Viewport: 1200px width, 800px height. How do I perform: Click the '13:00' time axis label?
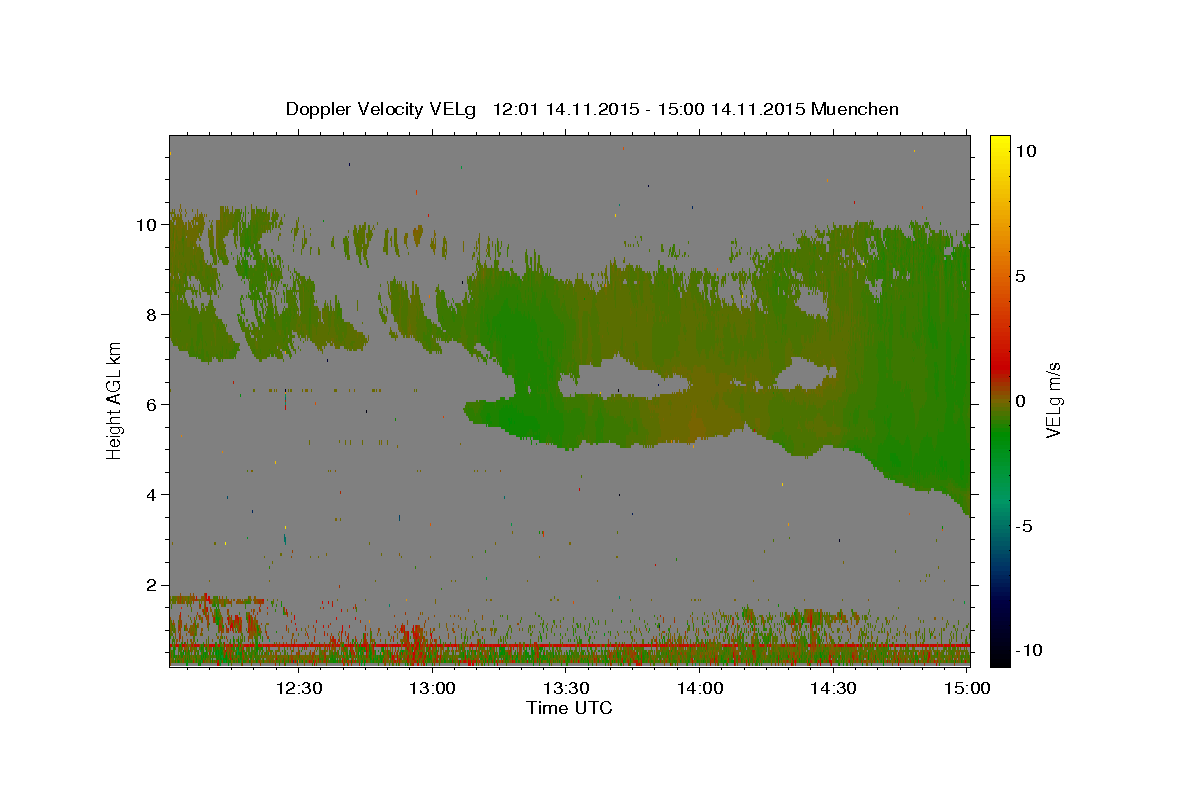click(433, 688)
